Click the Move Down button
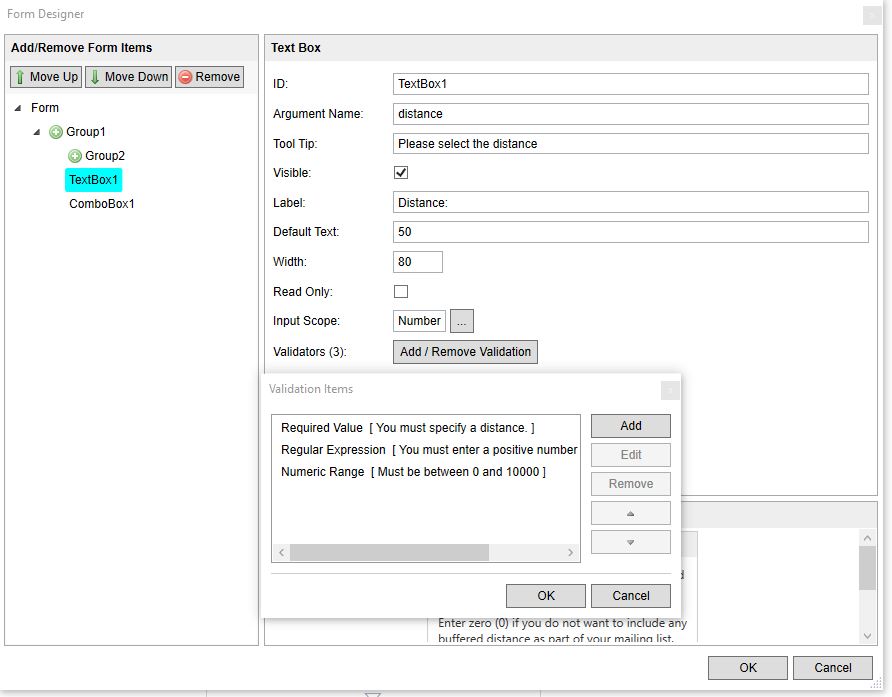The width and height of the screenshot is (892, 697). [x=129, y=77]
